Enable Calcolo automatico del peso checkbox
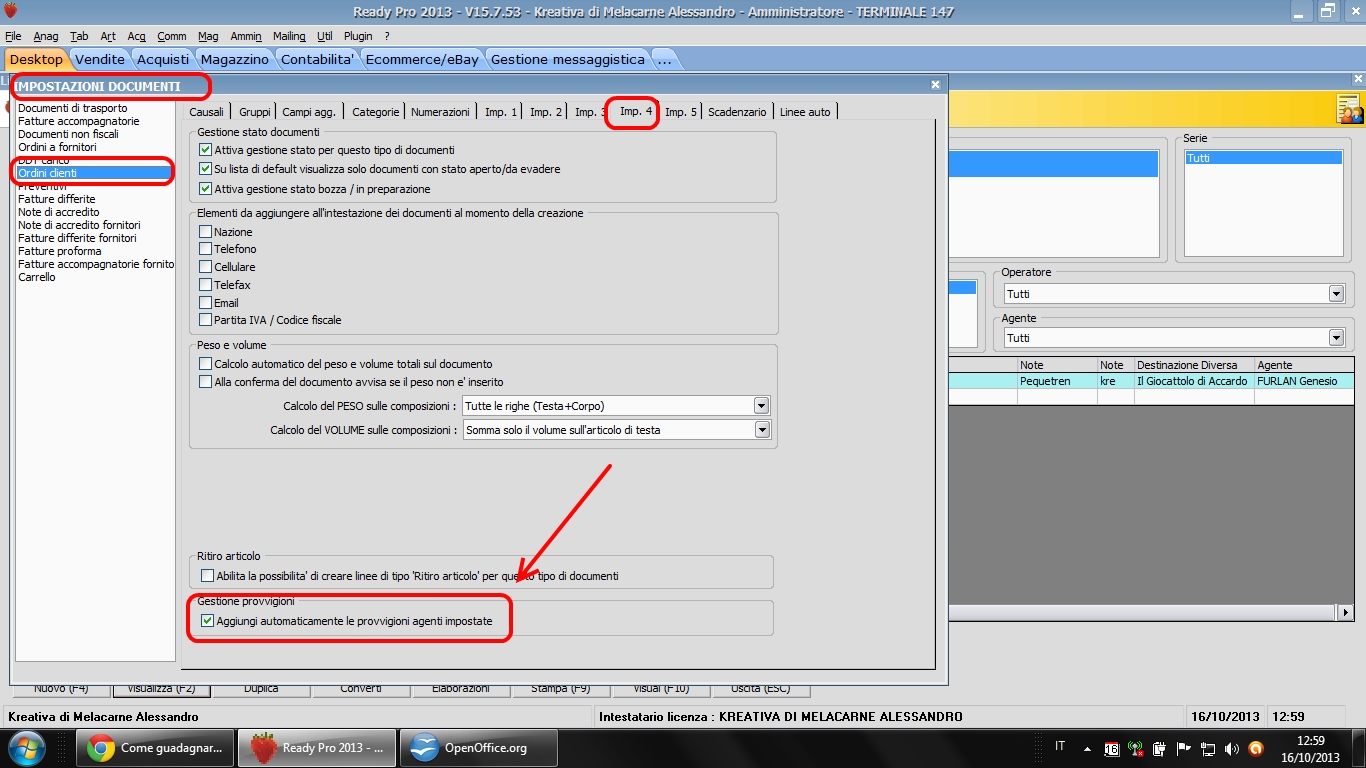Image resolution: width=1366 pixels, height=768 pixels. [x=205, y=364]
